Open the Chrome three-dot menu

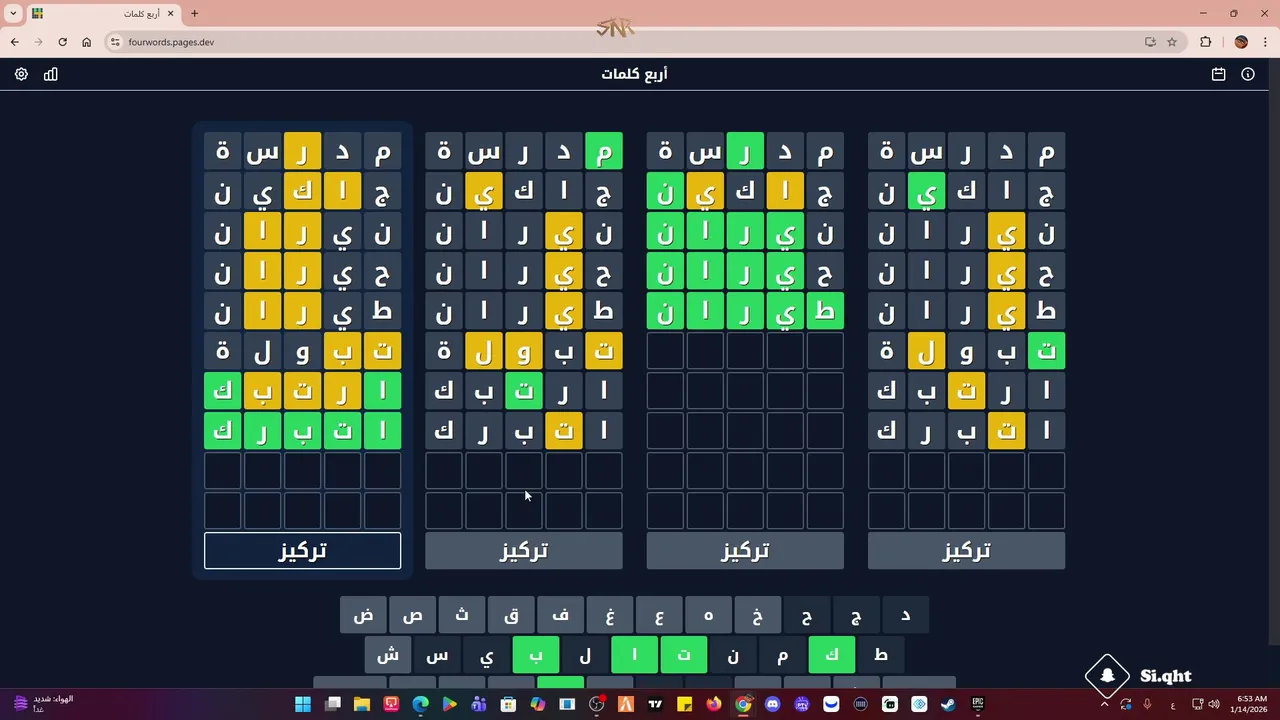coord(1266,42)
